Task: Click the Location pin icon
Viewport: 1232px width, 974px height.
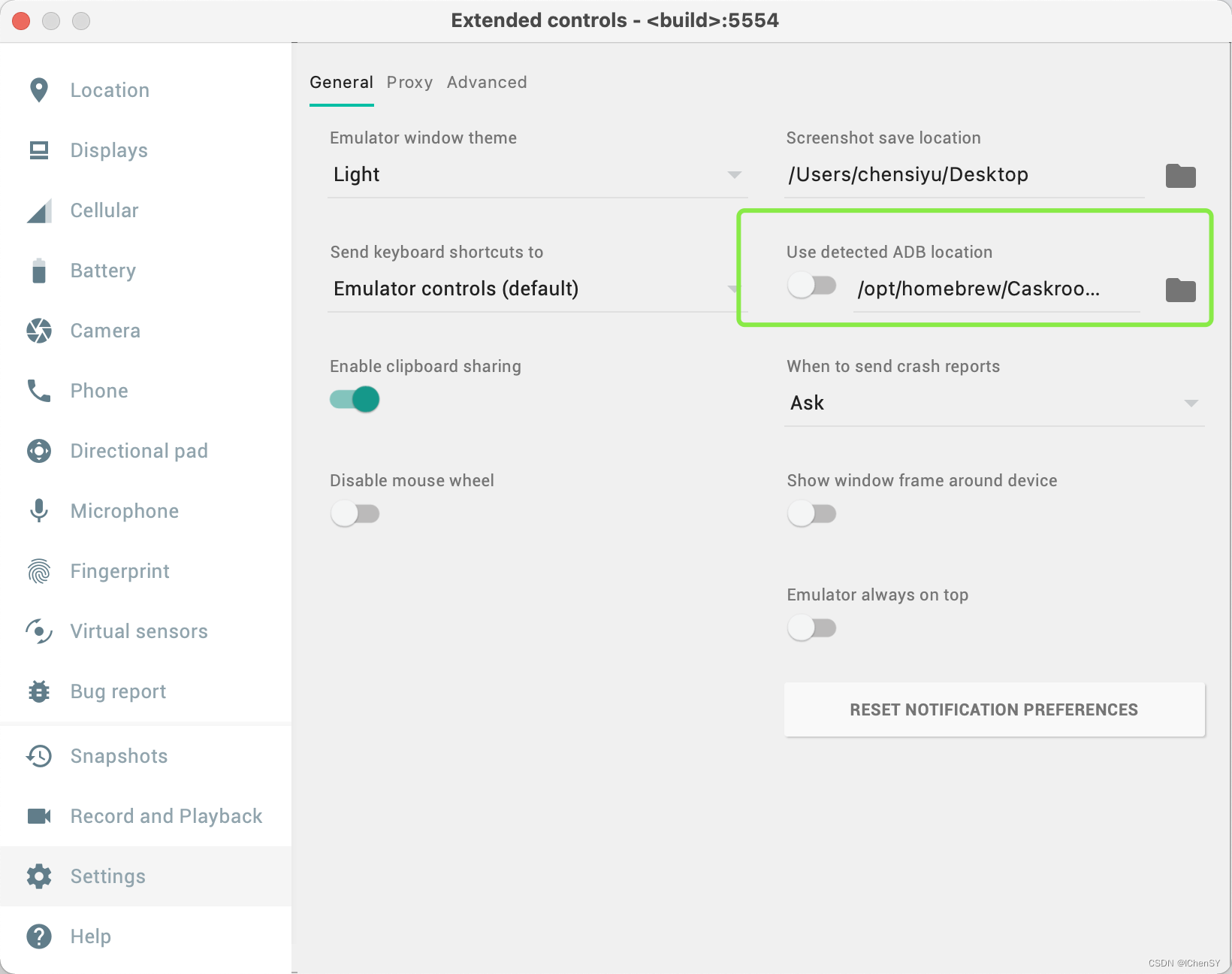Action: click(x=39, y=90)
